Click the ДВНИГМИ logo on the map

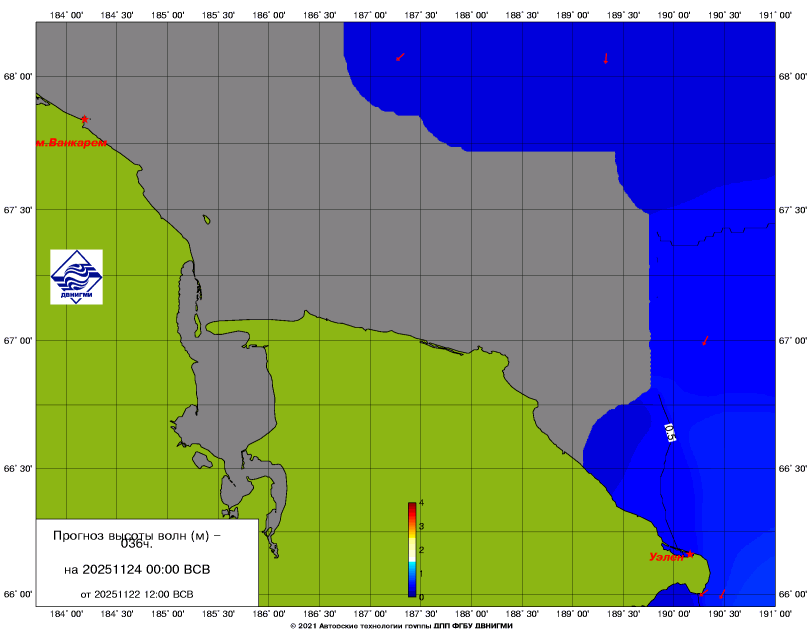coord(76,277)
